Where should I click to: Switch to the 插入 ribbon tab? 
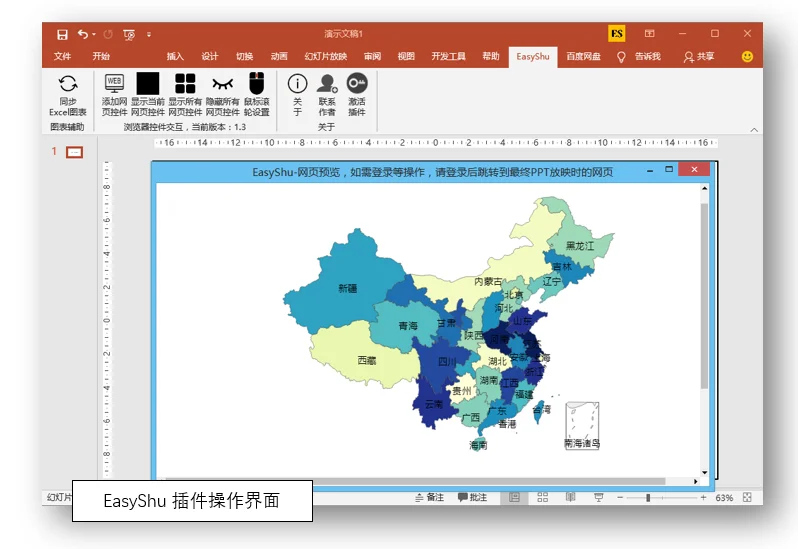coord(175,56)
